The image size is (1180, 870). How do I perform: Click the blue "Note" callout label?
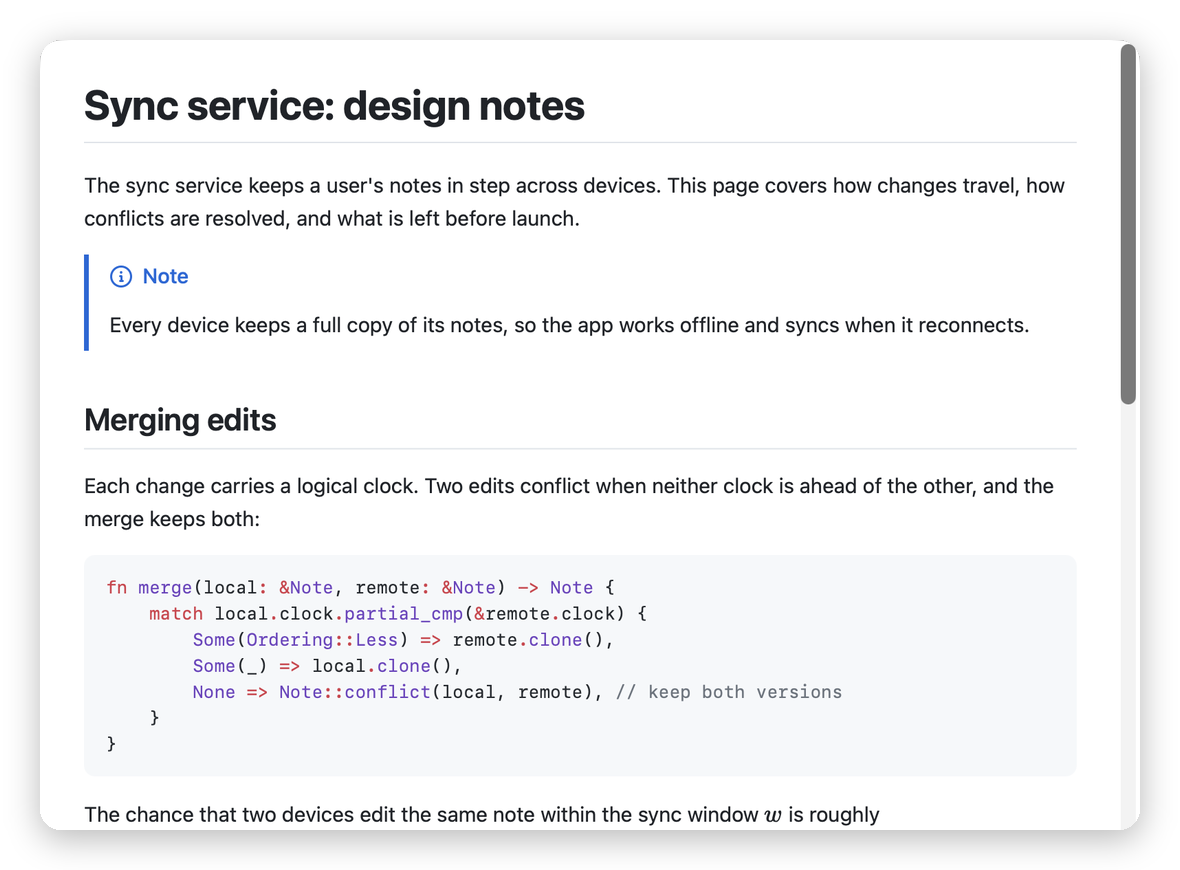point(166,276)
